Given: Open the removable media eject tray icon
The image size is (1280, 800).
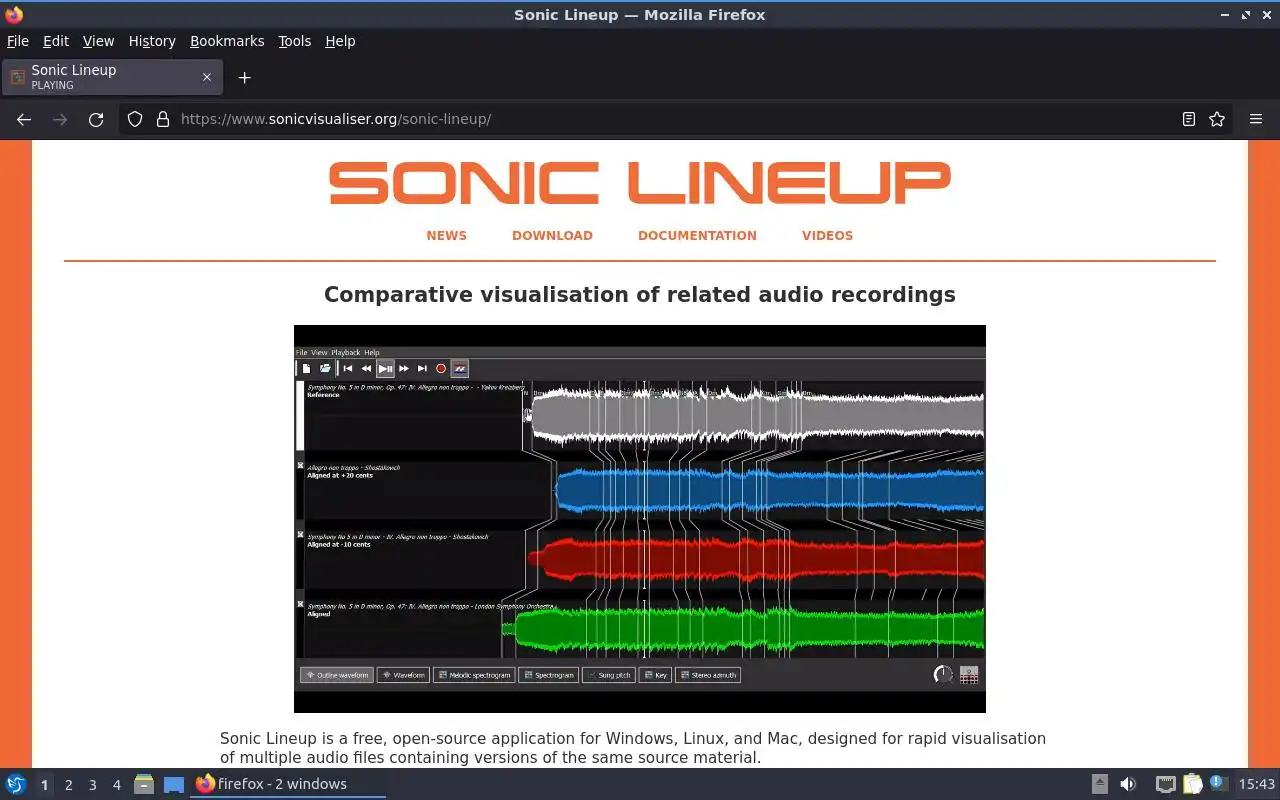Looking at the screenshot, I should 1099,784.
